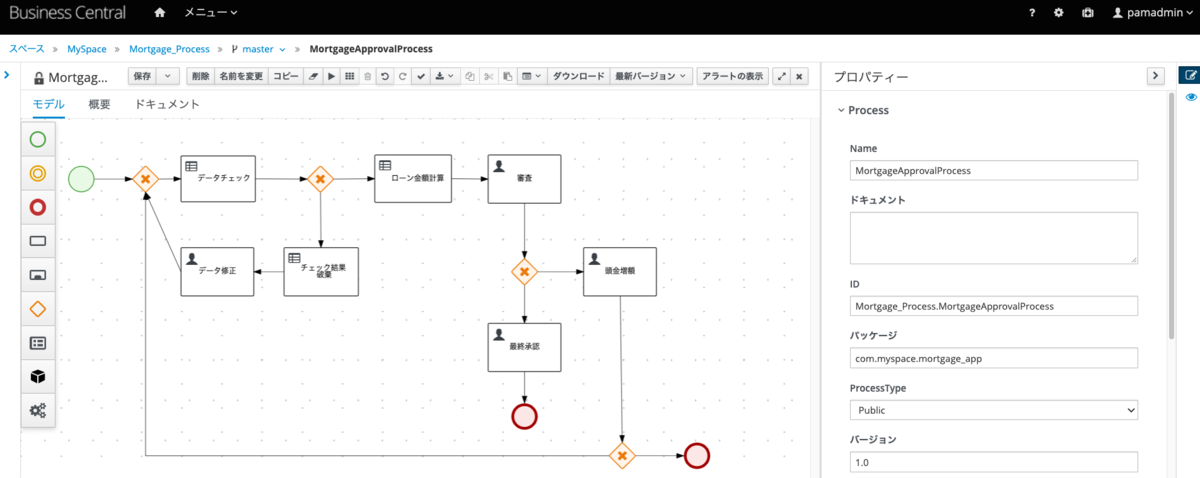Switch to the 概要 tab

(x=99, y=104)
